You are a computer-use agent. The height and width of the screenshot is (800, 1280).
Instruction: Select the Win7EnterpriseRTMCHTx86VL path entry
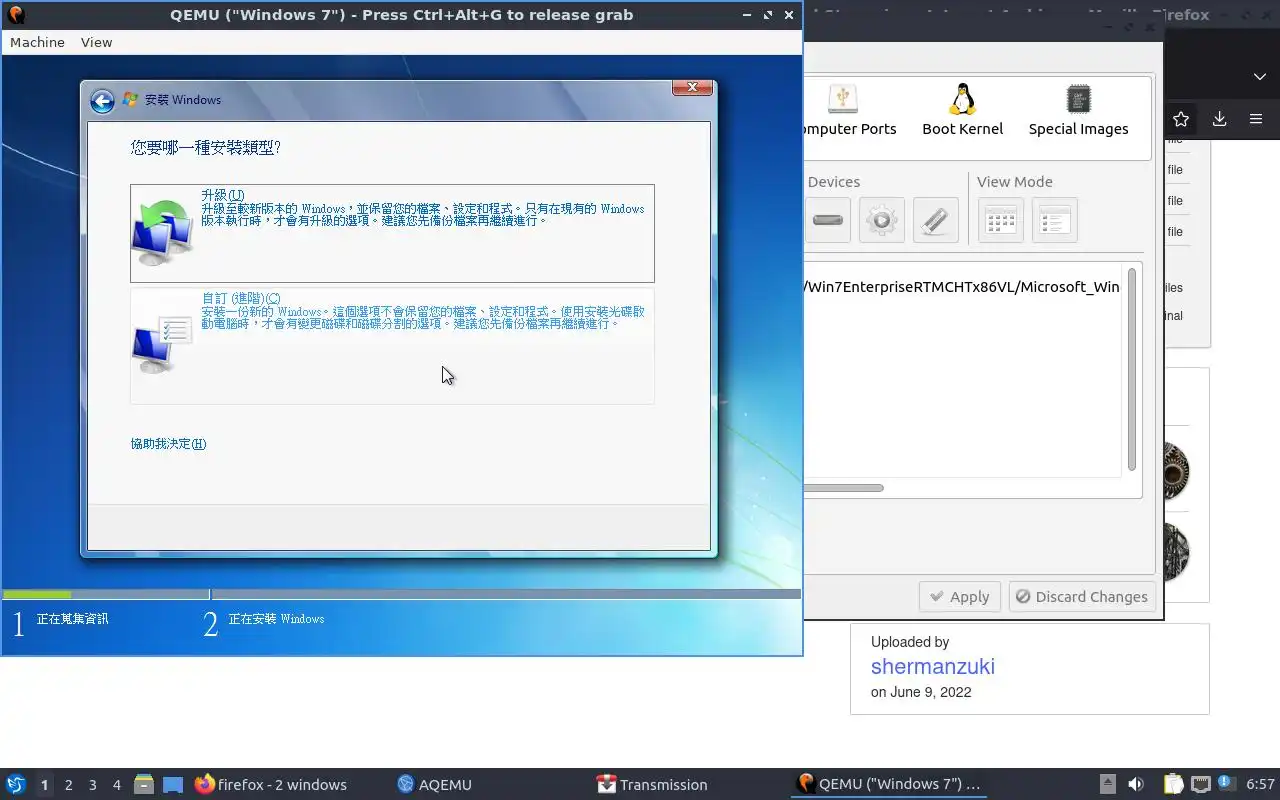pyautogui.click(x=962, y=287)
